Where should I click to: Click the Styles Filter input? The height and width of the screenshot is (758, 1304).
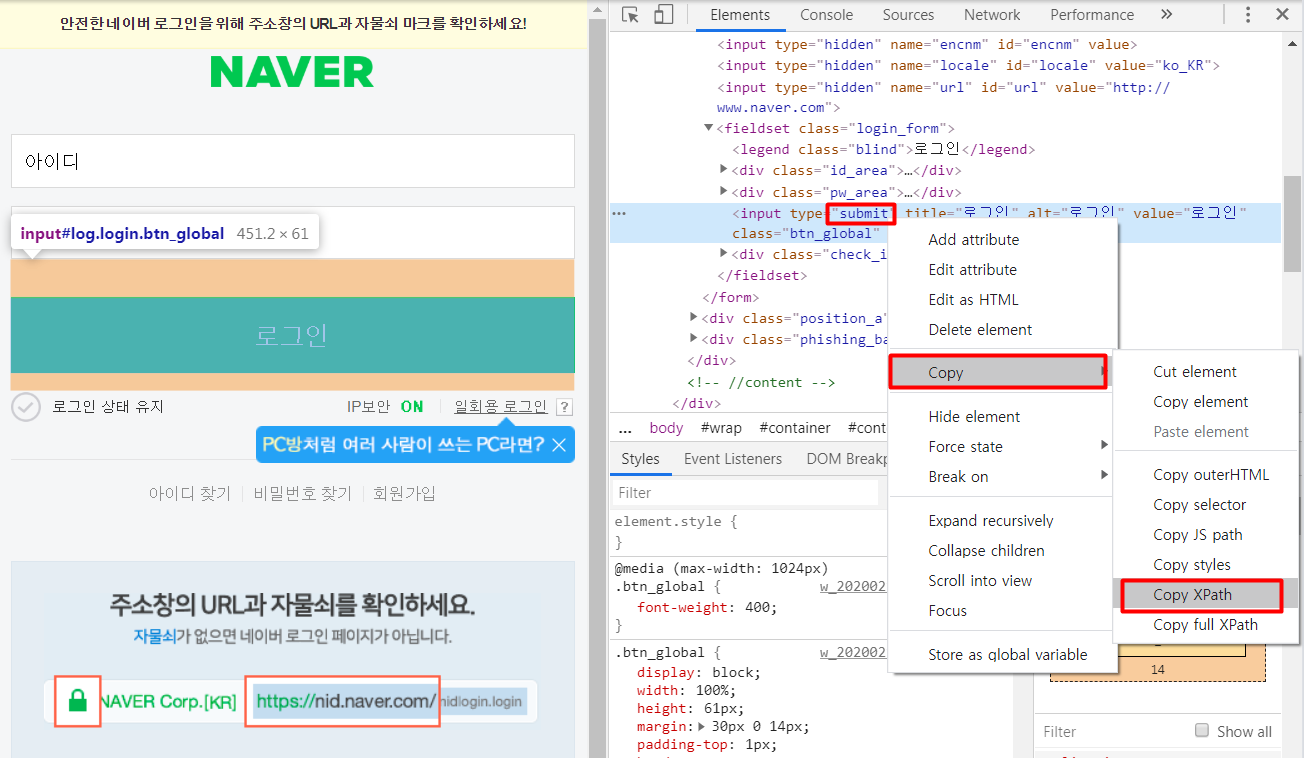(x=746, y=493)
